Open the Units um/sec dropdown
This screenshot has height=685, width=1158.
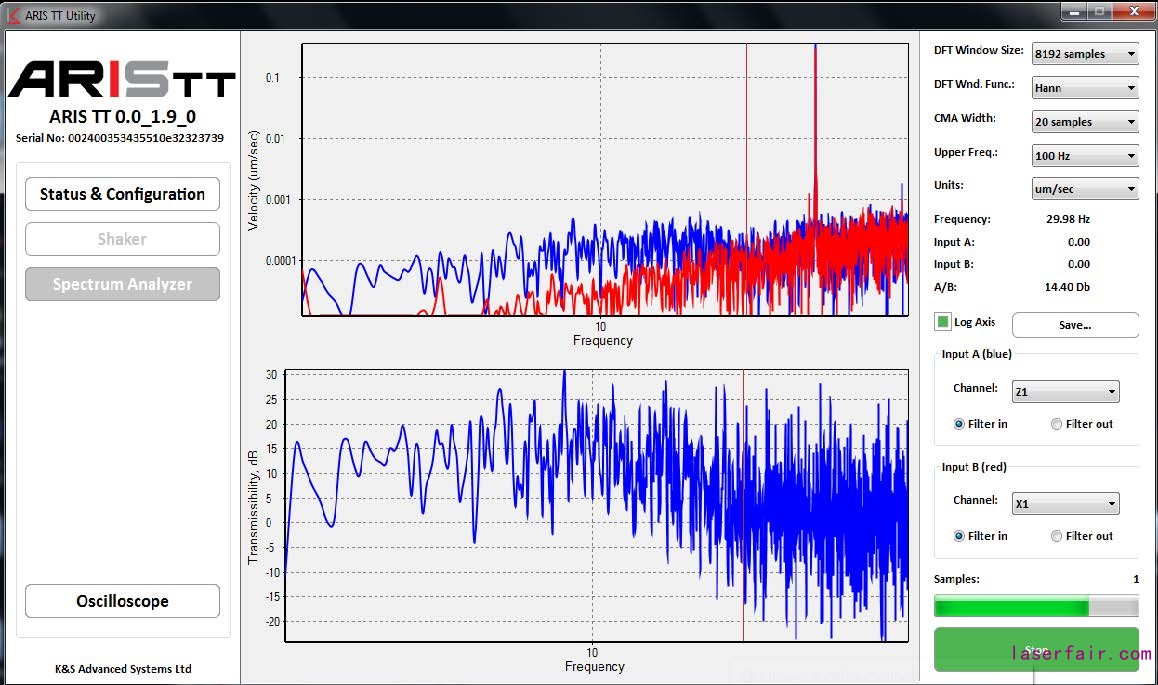pyautogui.click(x=1085, y=189)
